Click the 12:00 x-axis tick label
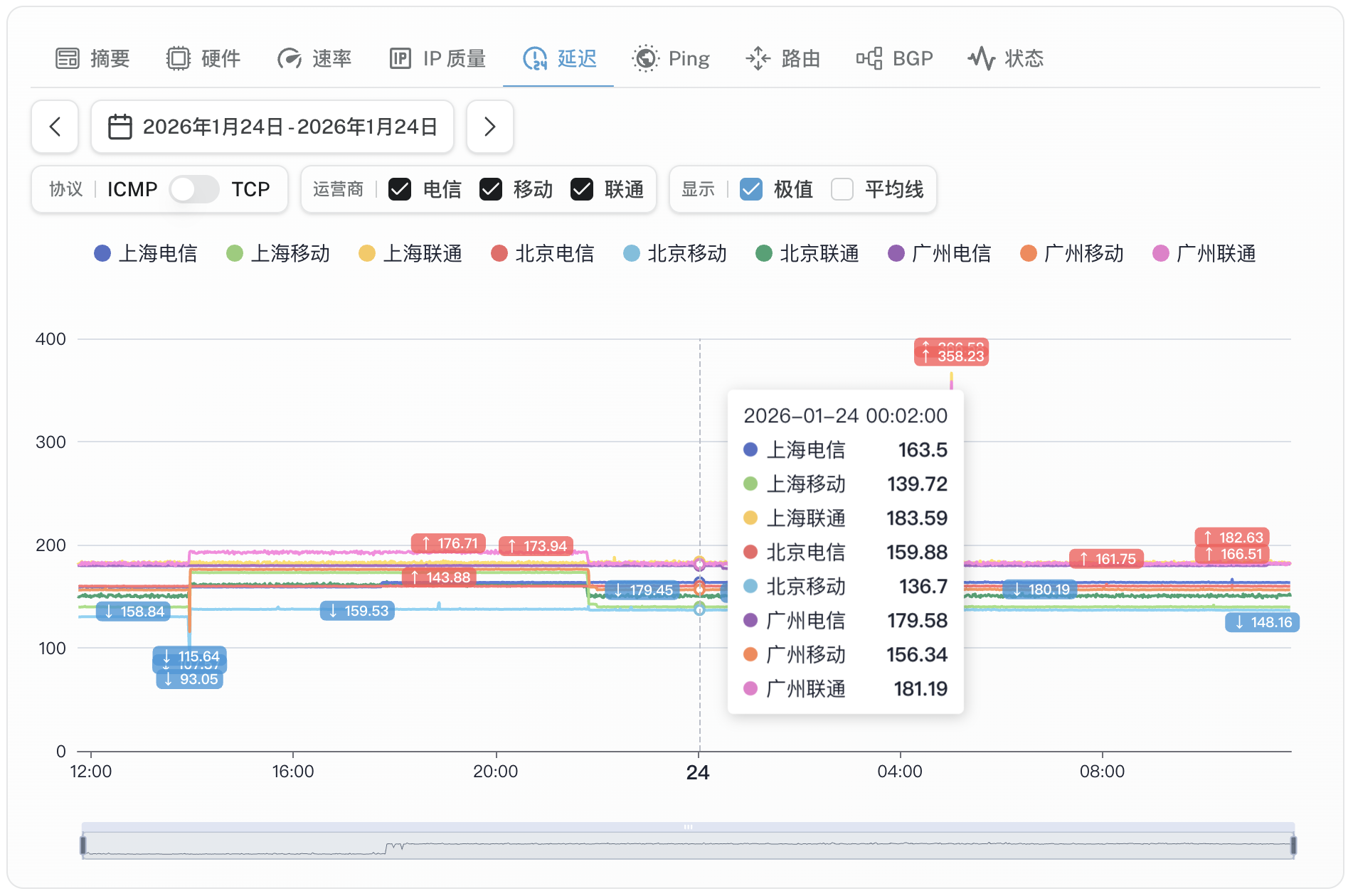Screen dimensions: 1353x896 point(91,772)
